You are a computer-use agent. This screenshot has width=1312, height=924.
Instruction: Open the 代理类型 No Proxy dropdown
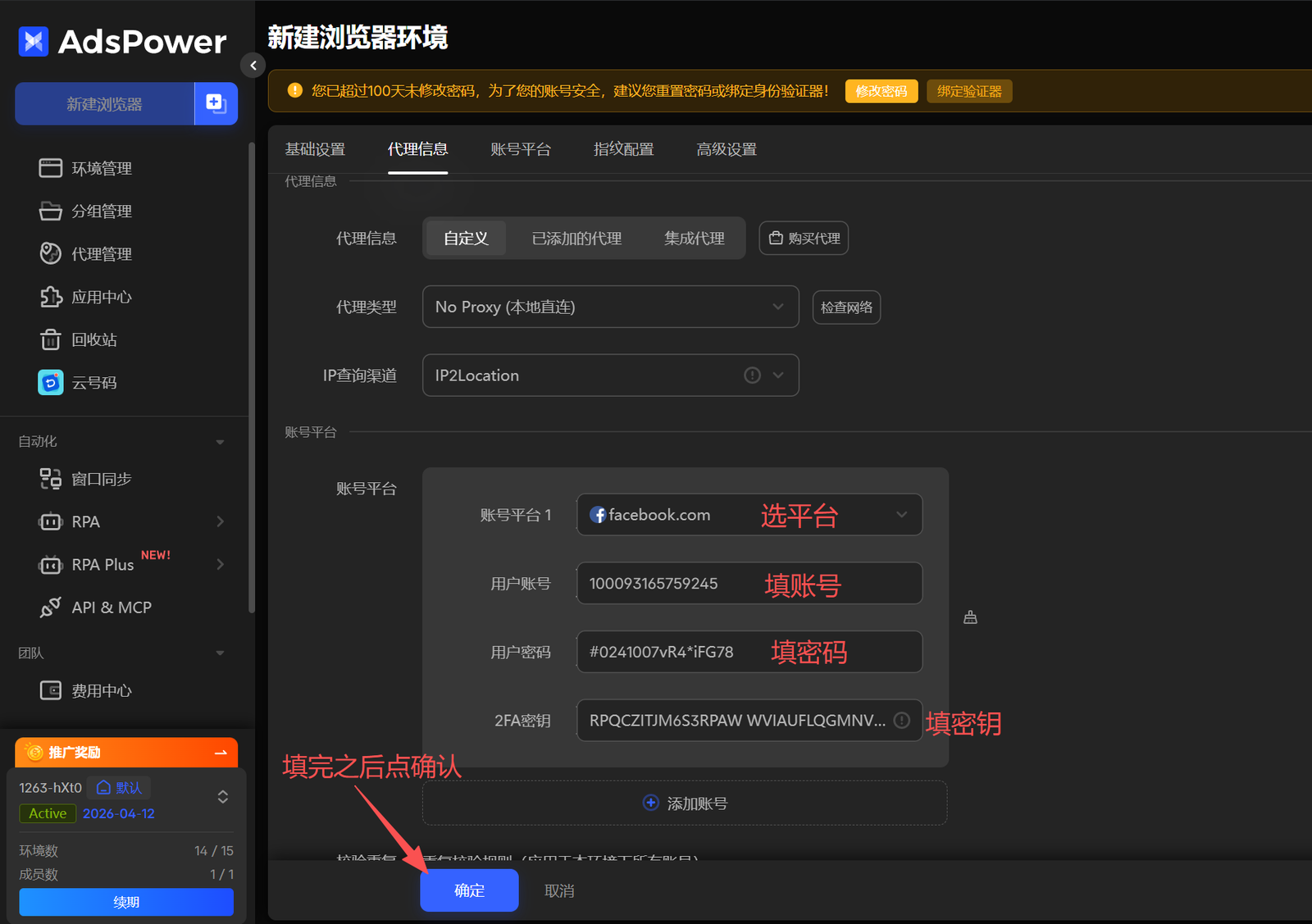[x=611, y=307]
